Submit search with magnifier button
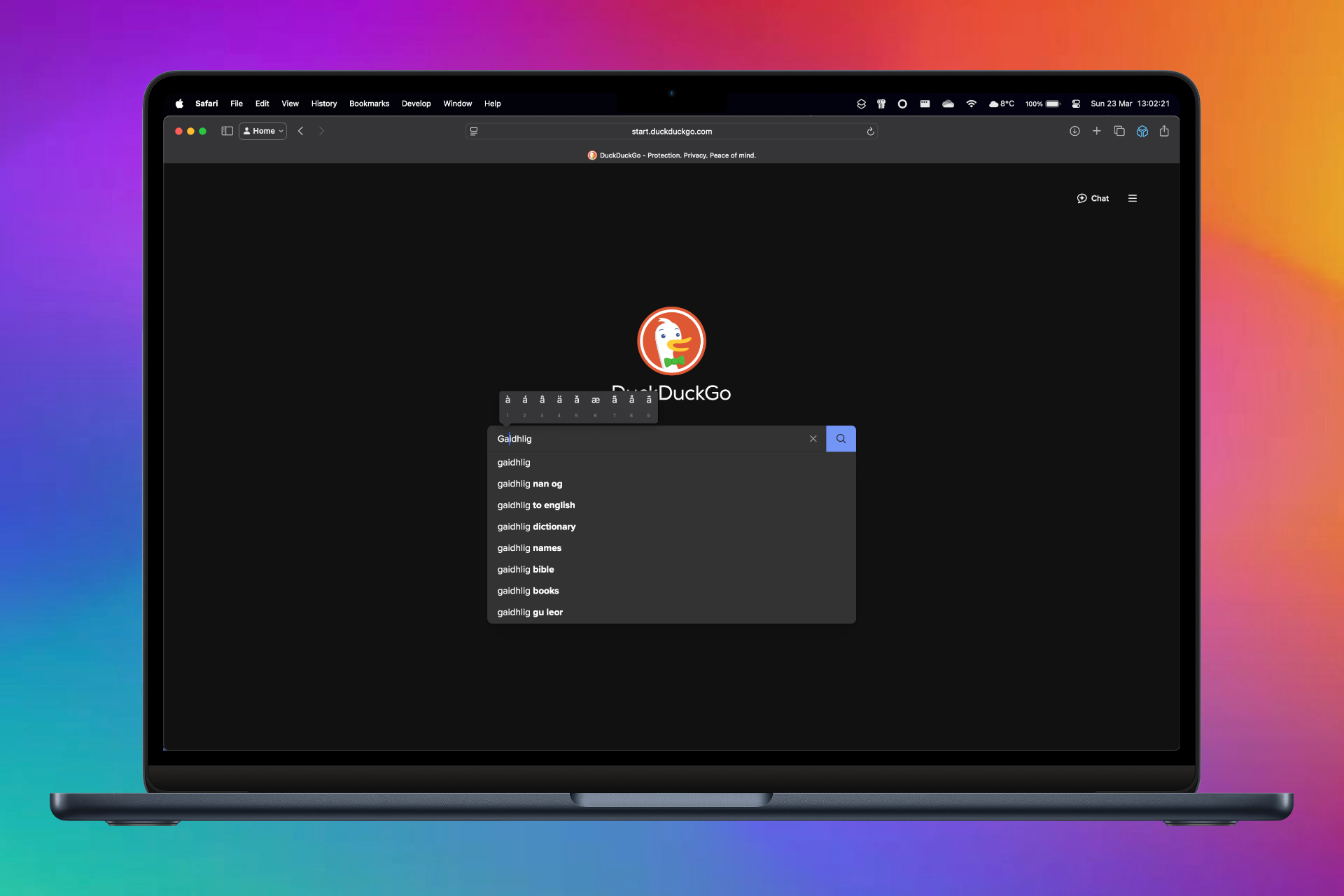 click(x=841, y=439)
